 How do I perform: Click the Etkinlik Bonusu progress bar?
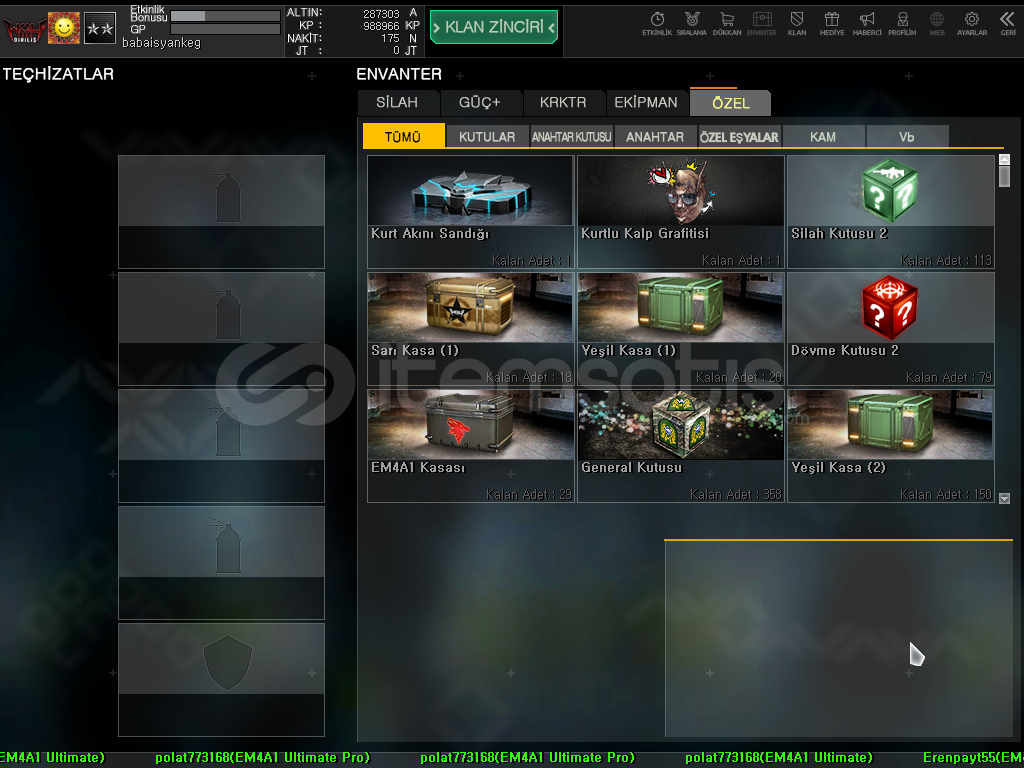click(225, 16)
